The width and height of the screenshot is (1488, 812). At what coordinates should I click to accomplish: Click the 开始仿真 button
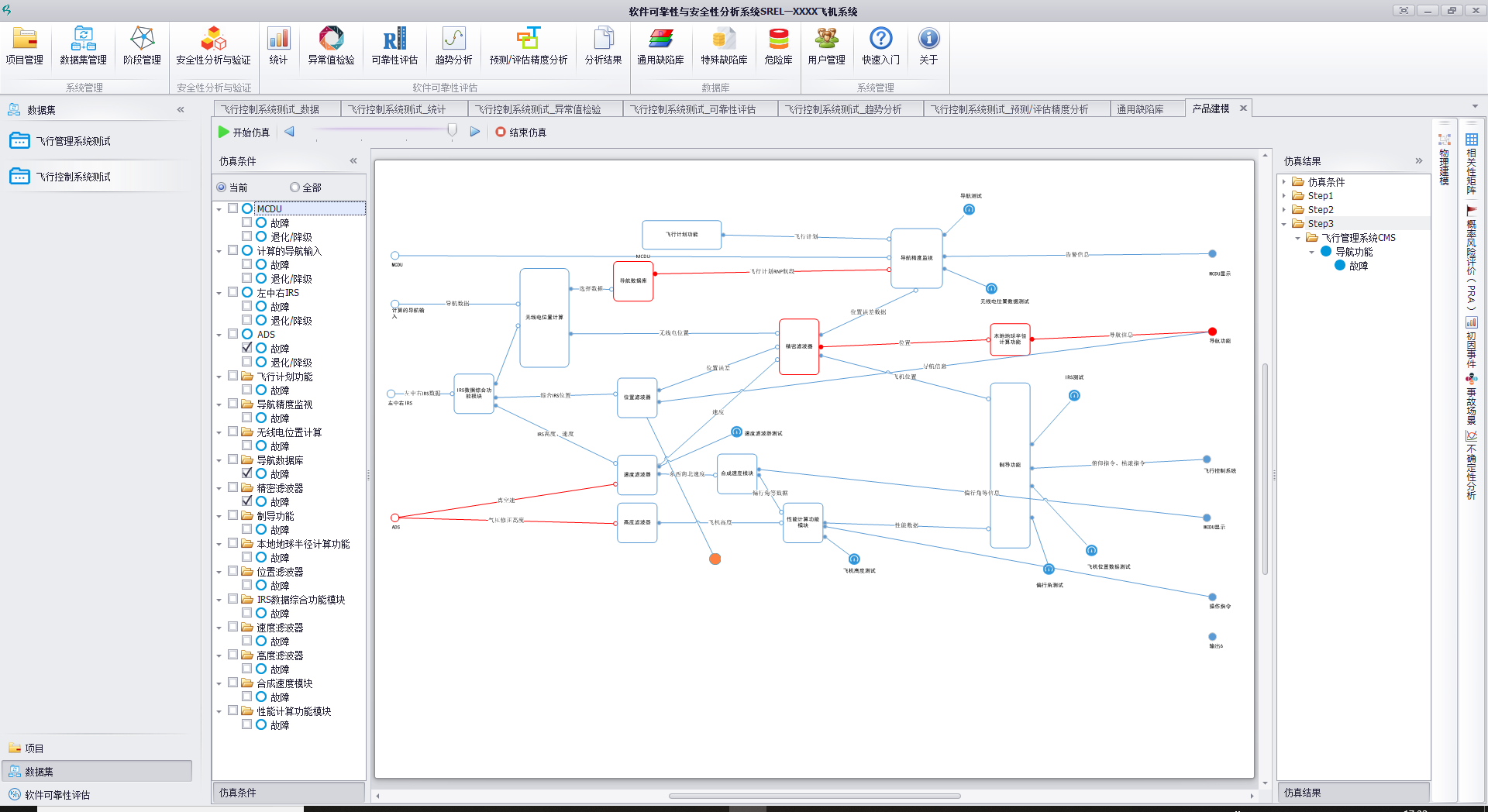tap(244, 132)
